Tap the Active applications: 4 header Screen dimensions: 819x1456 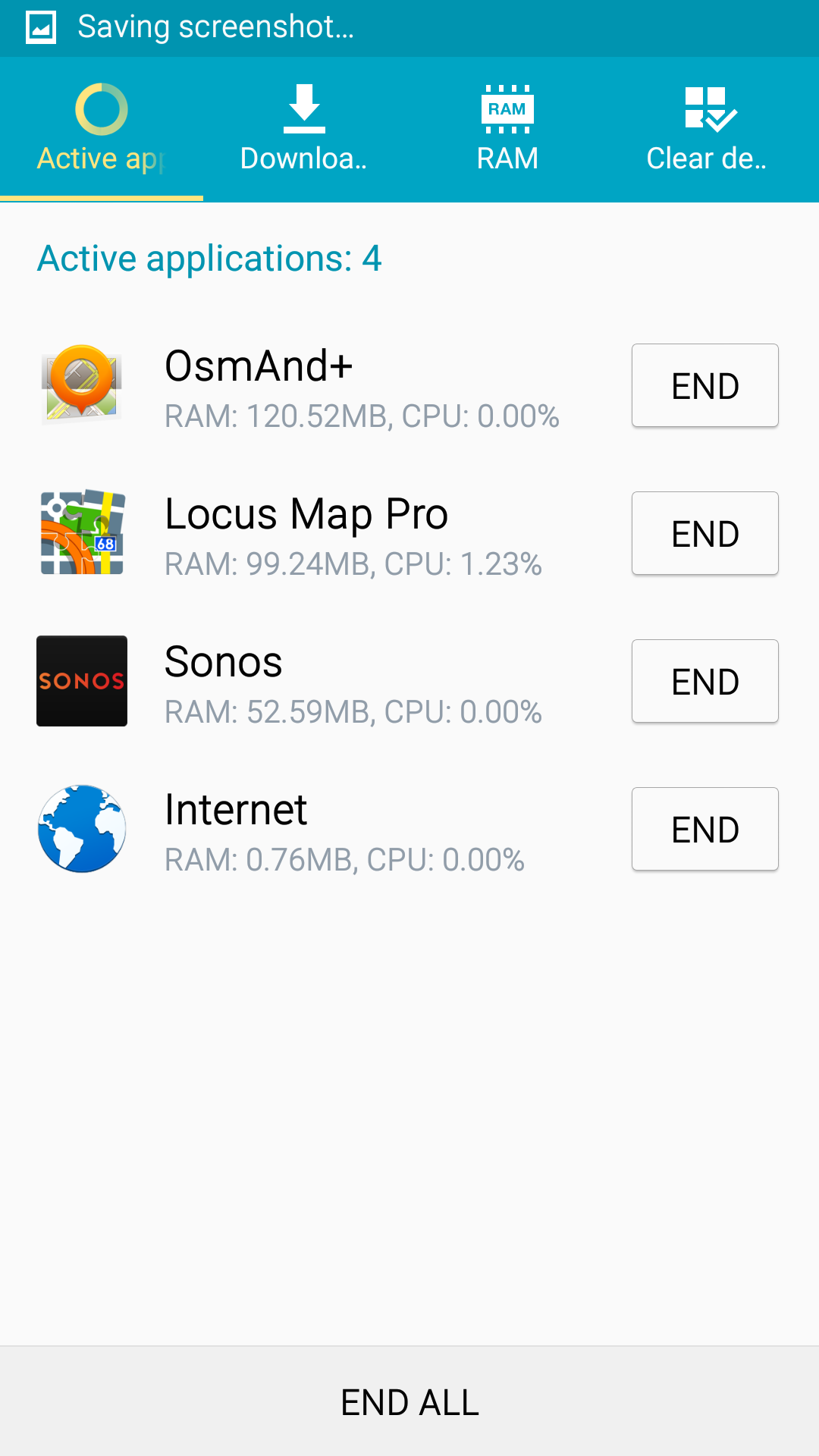(x=209, y=259)
